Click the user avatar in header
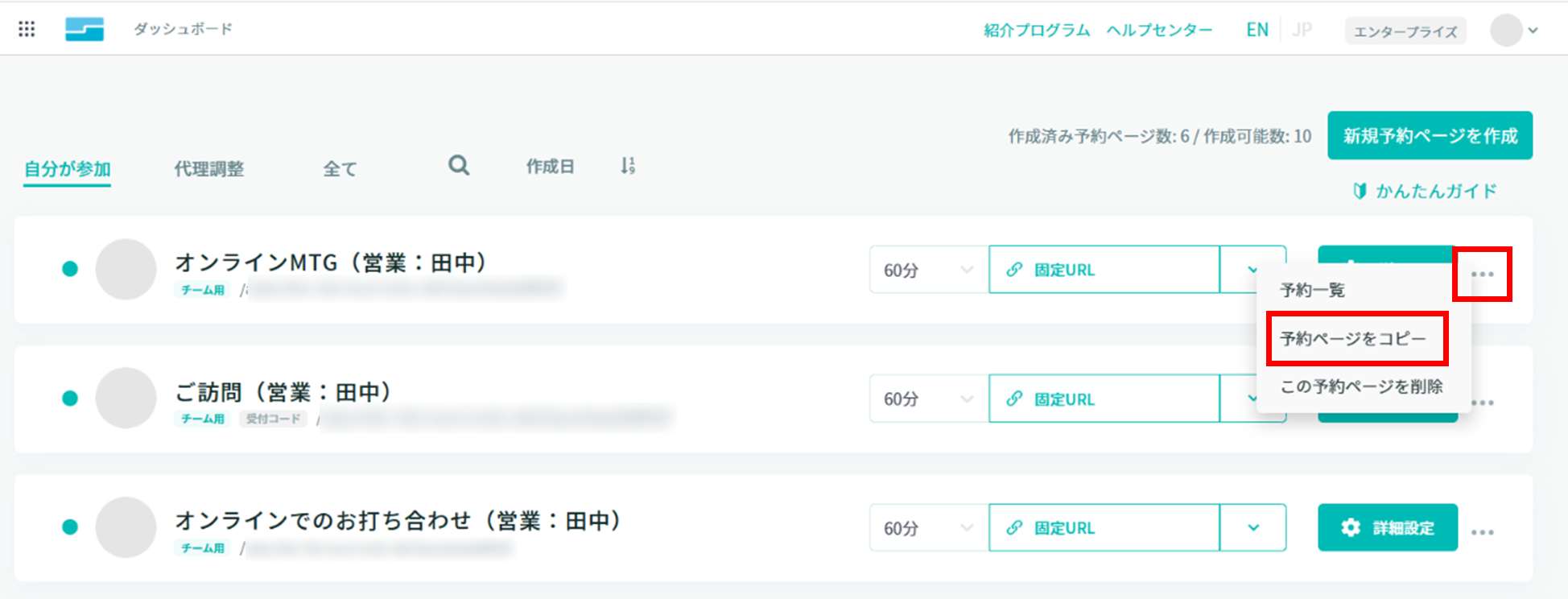 (x=1506, y=31)
